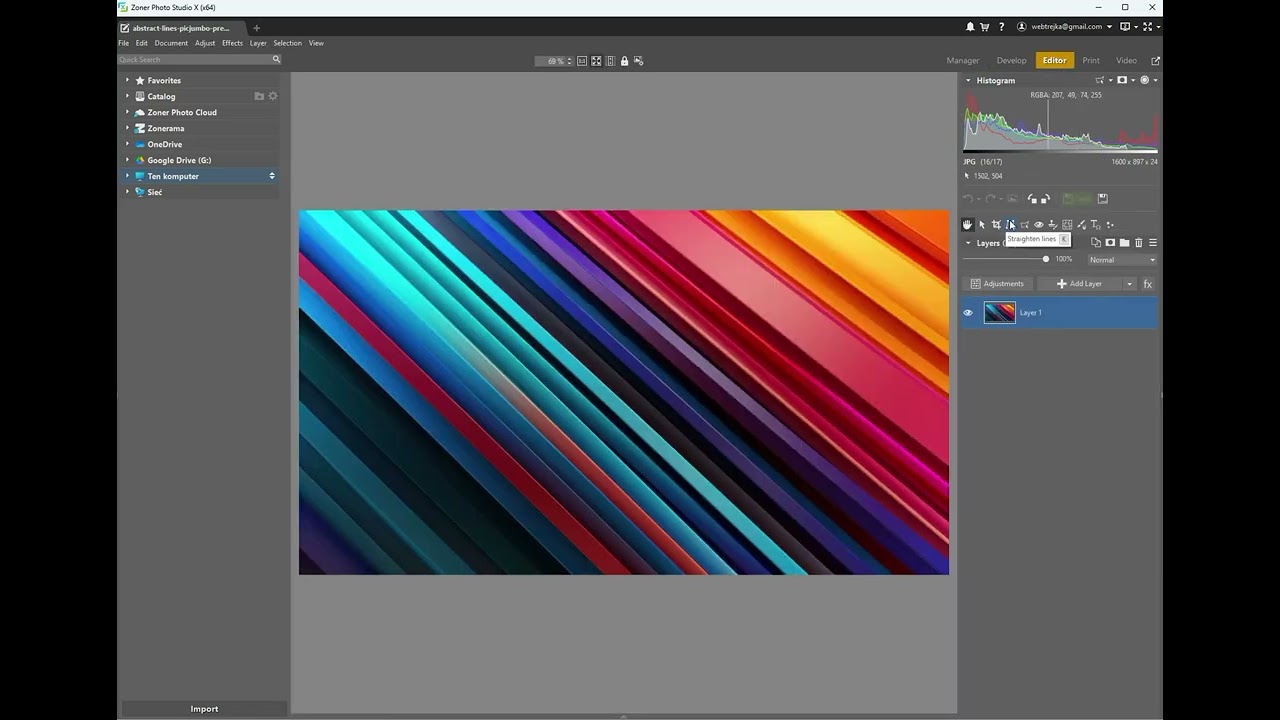
Task: Open the Adjust menu
Action: pyautogui.click(x=205, y=43)
